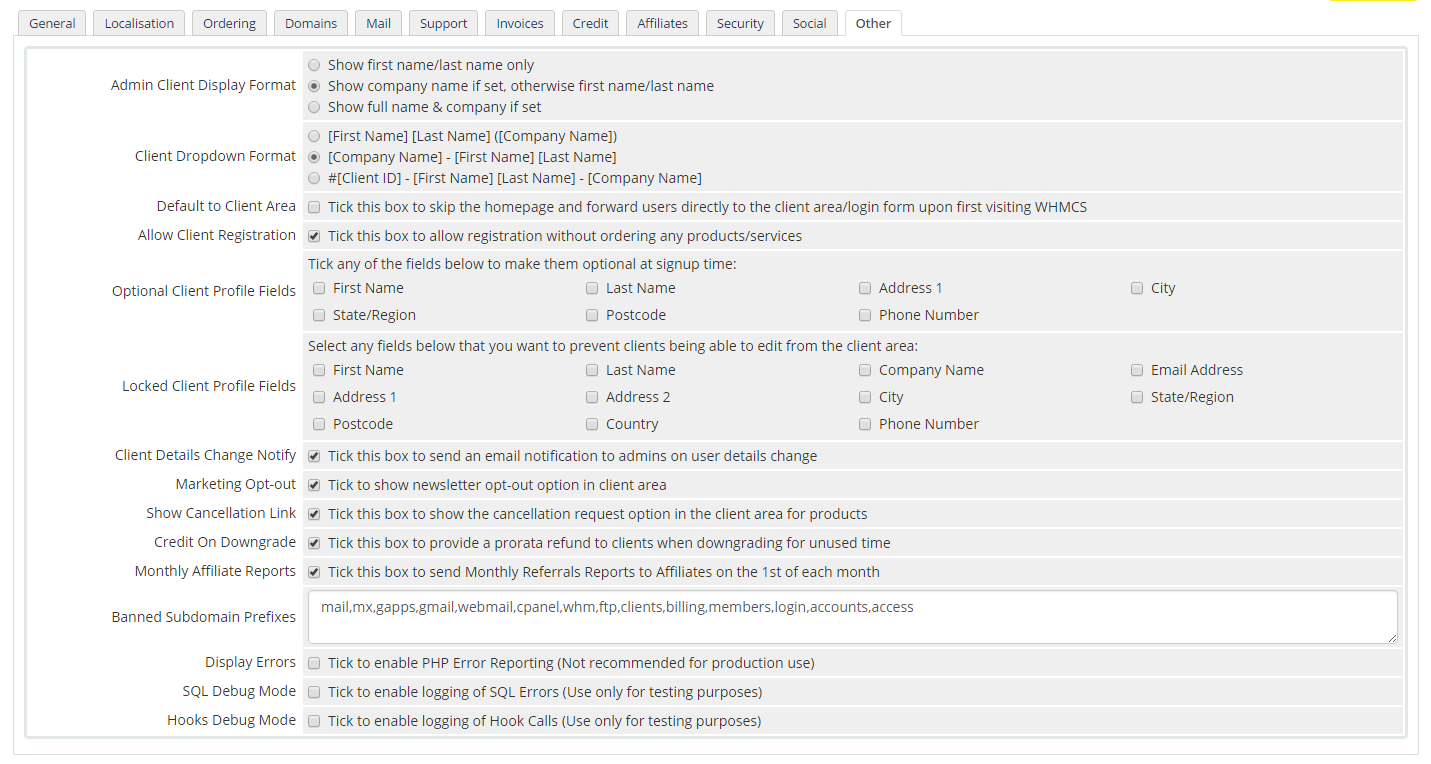Disable Client Details Change Notify

pyautogui.click(x=315, y=457)
